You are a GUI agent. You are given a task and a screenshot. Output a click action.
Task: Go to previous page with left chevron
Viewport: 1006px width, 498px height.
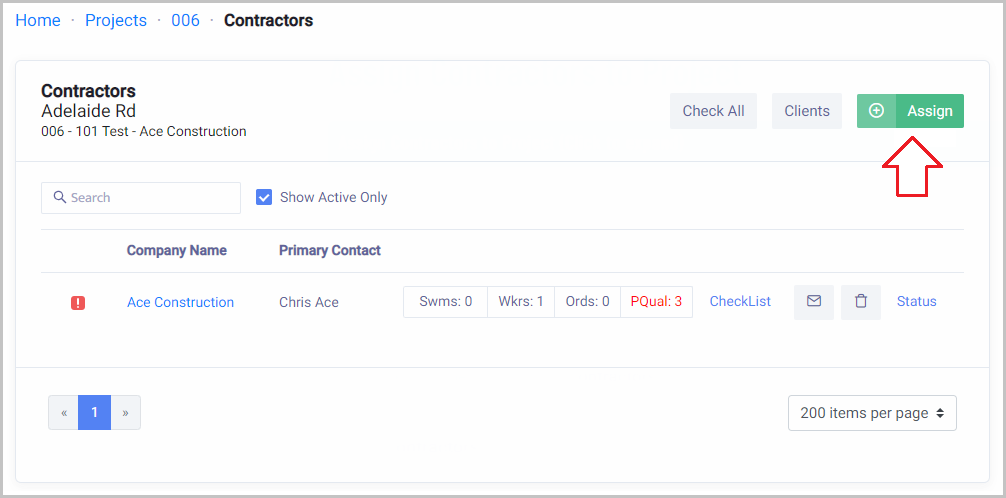(x=63, y=412)
